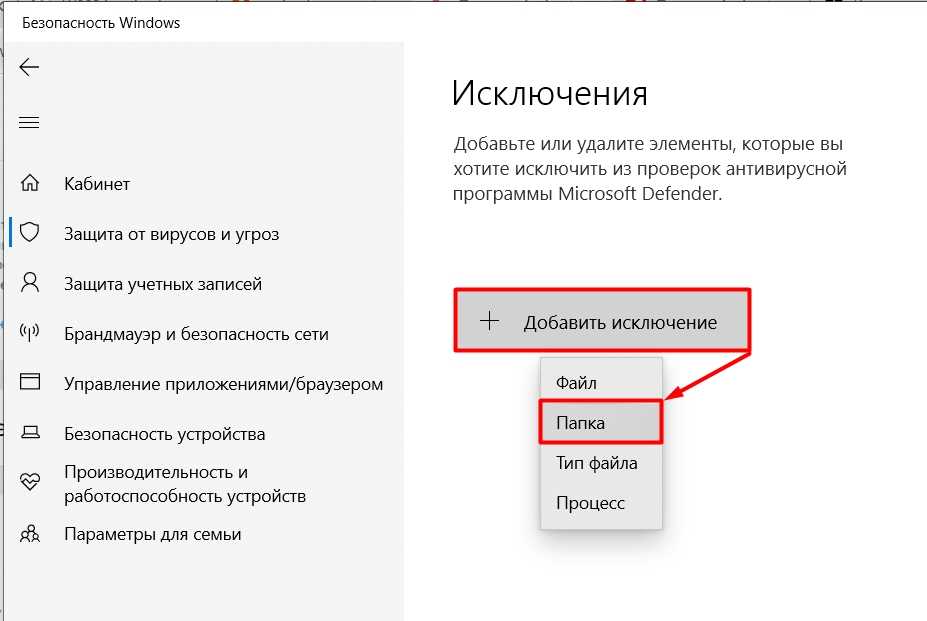The height and width of the screenshot is (621, 927).
Task: Click the shield icon for virus protection
Action: [30, 232]
